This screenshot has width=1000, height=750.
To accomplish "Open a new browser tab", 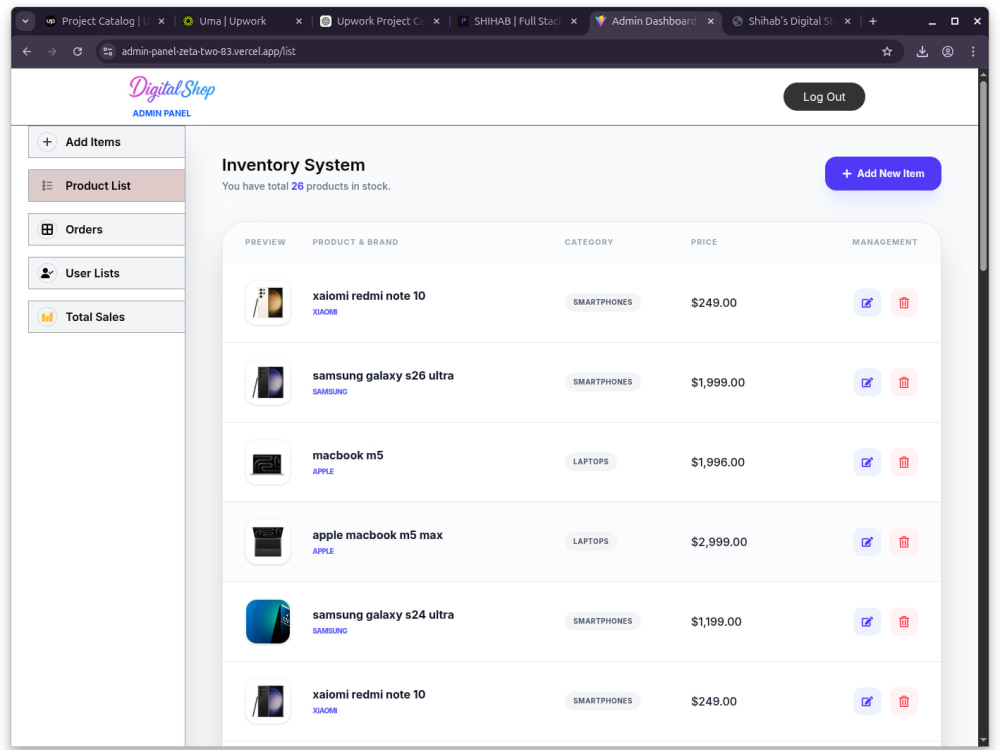I will click(x=872, y=21).
